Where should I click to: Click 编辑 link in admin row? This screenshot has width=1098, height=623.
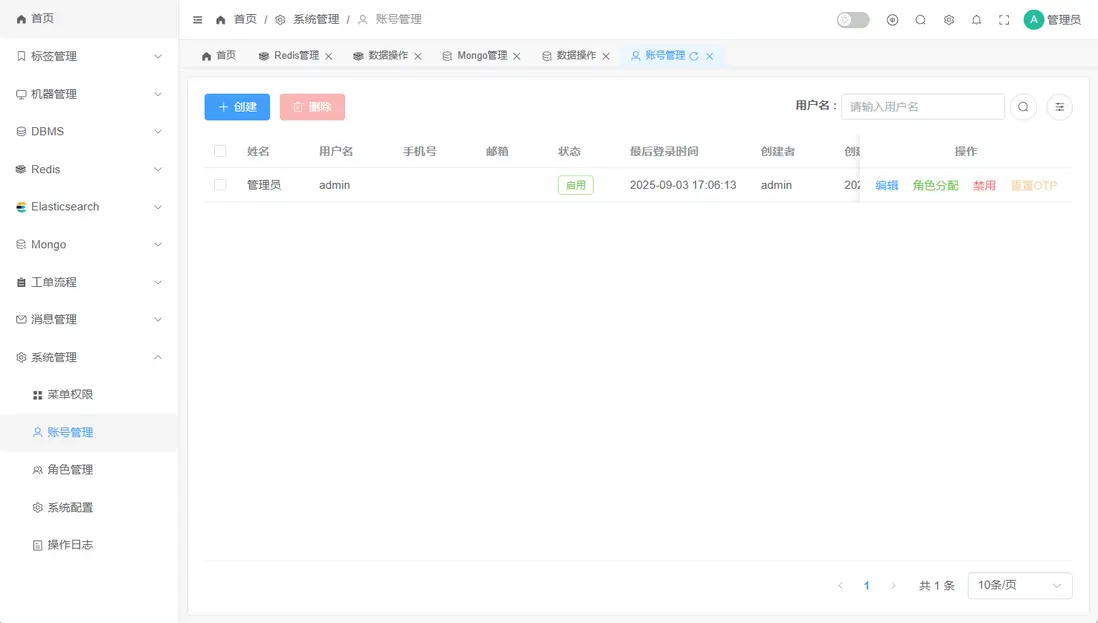point(887,186)
